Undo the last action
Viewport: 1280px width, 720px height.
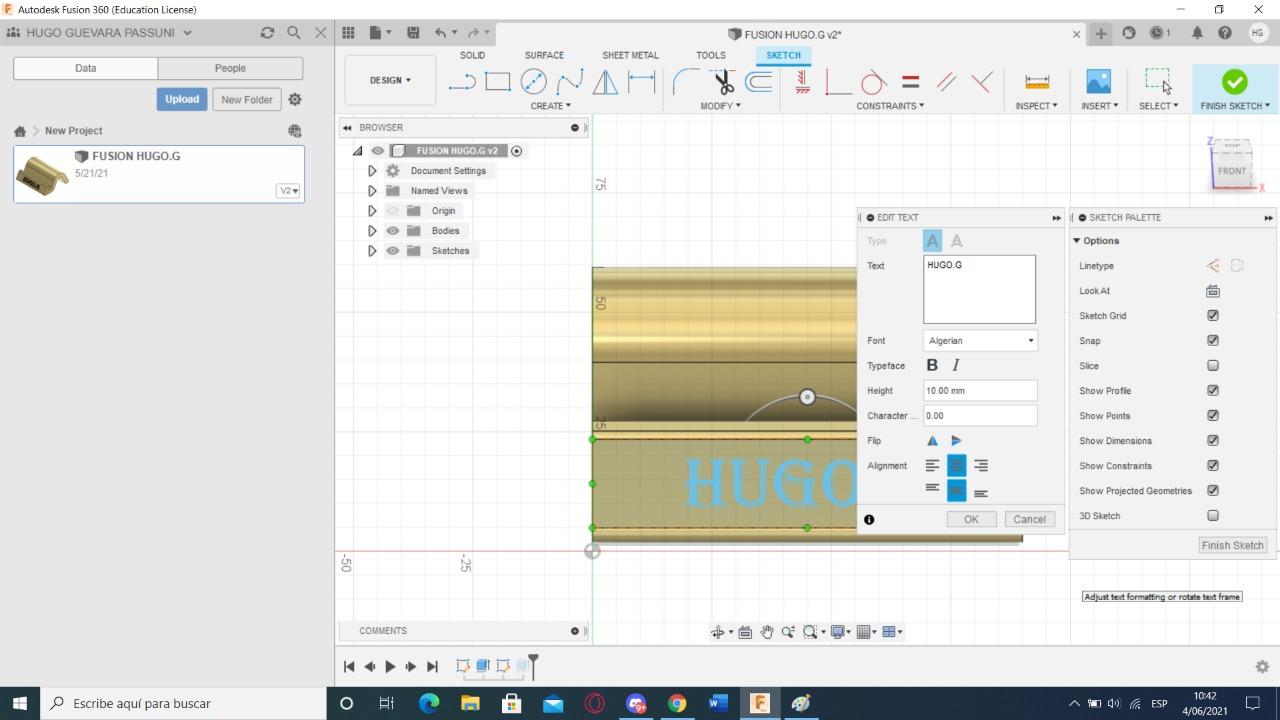(x=440, y=33)
